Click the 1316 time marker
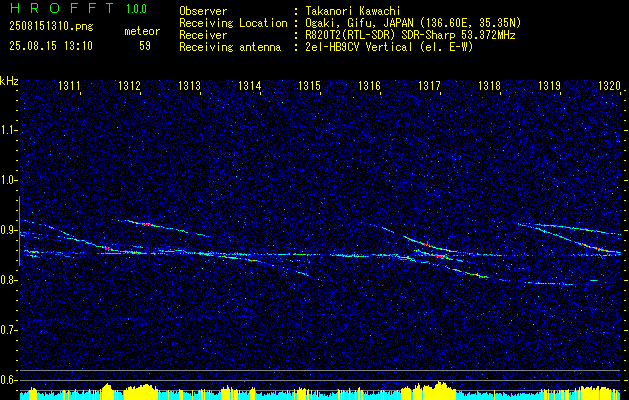This screenshot has height=400, width=629. (x=369, y=85)
